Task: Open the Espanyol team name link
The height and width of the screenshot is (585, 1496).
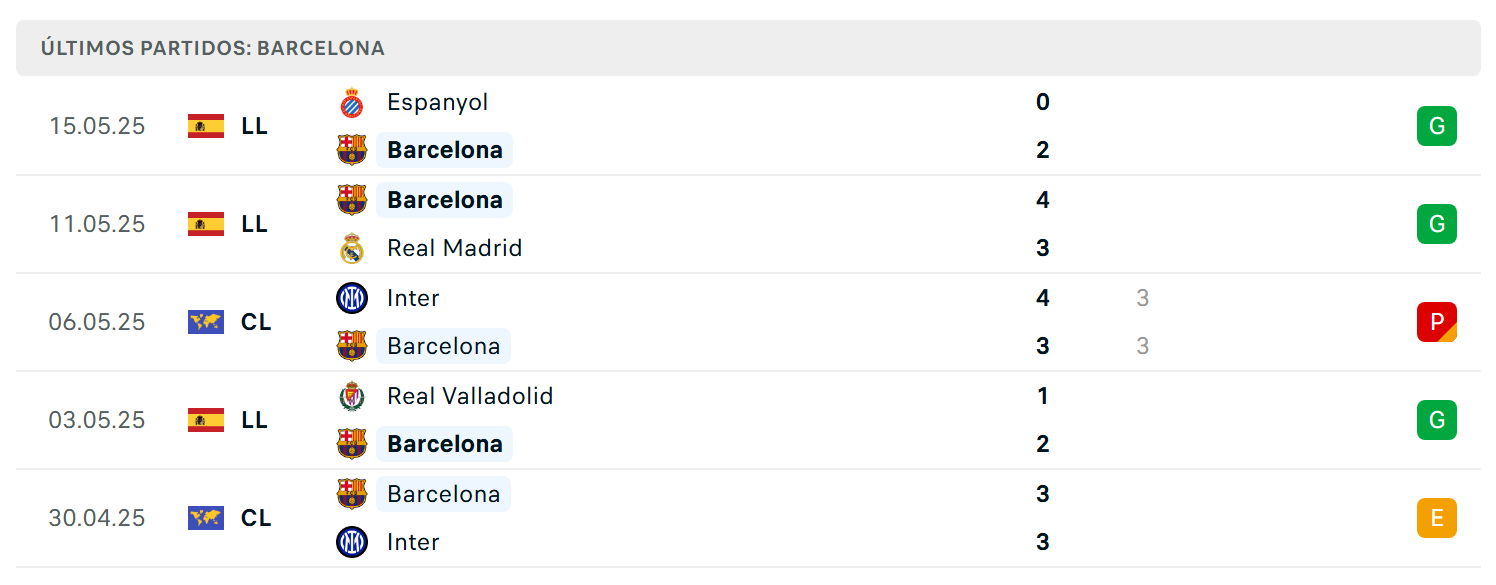Action: click(x=438, y=102)
